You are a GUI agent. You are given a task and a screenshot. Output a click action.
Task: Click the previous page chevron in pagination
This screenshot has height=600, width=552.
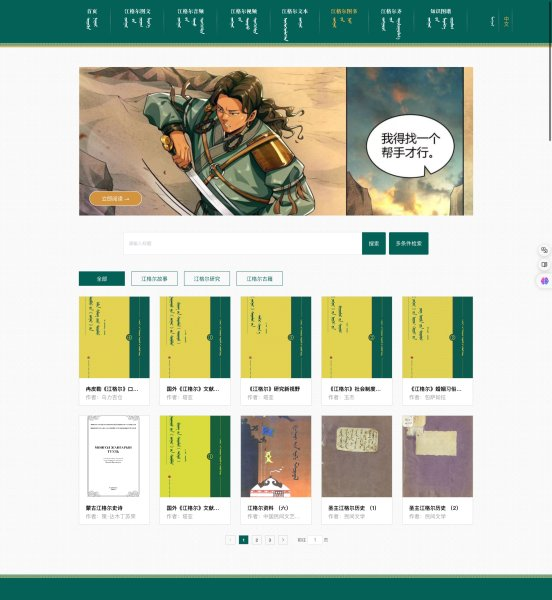point(230,540)
